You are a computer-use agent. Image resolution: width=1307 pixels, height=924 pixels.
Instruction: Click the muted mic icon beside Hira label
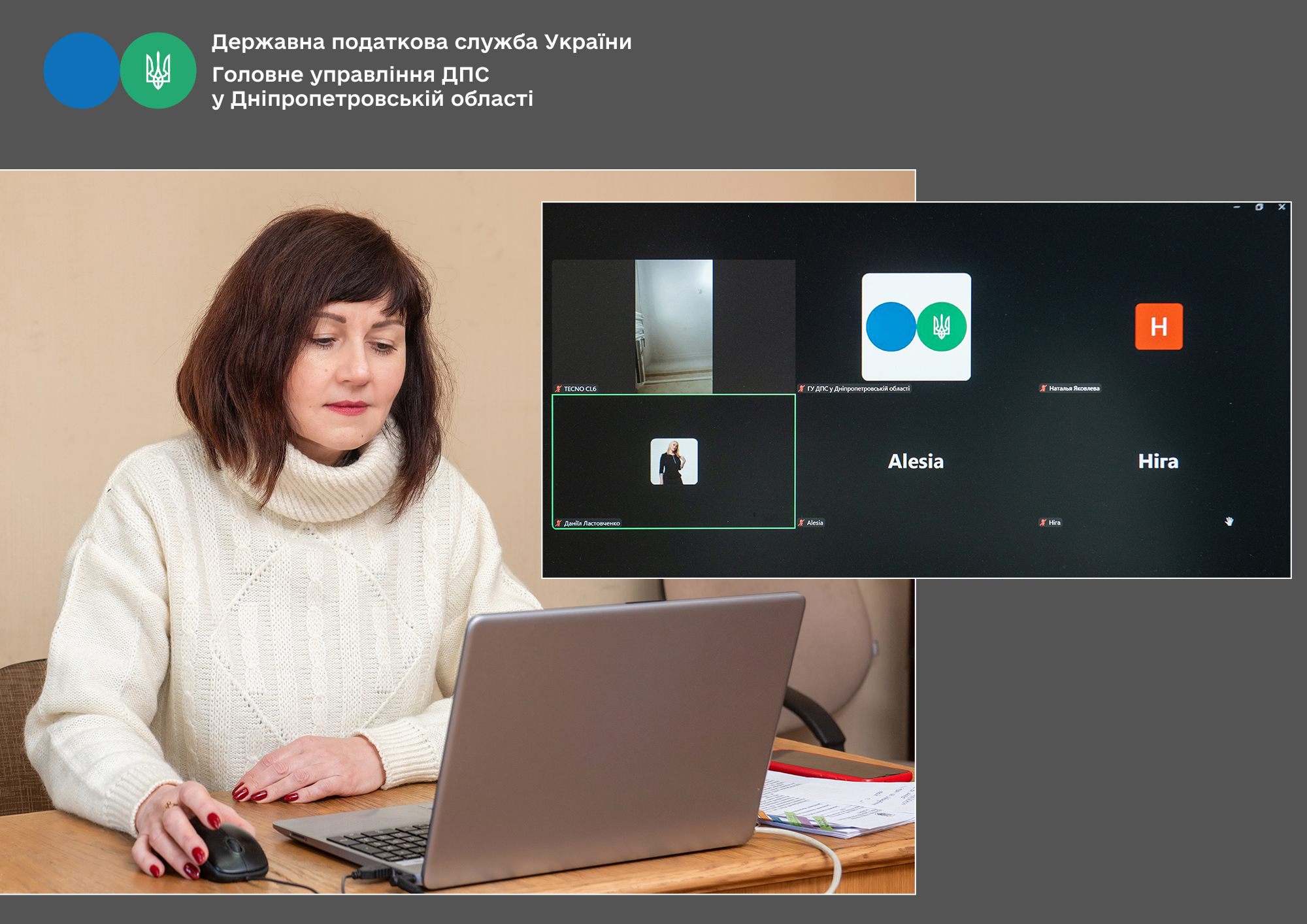tap(1043, 523)
